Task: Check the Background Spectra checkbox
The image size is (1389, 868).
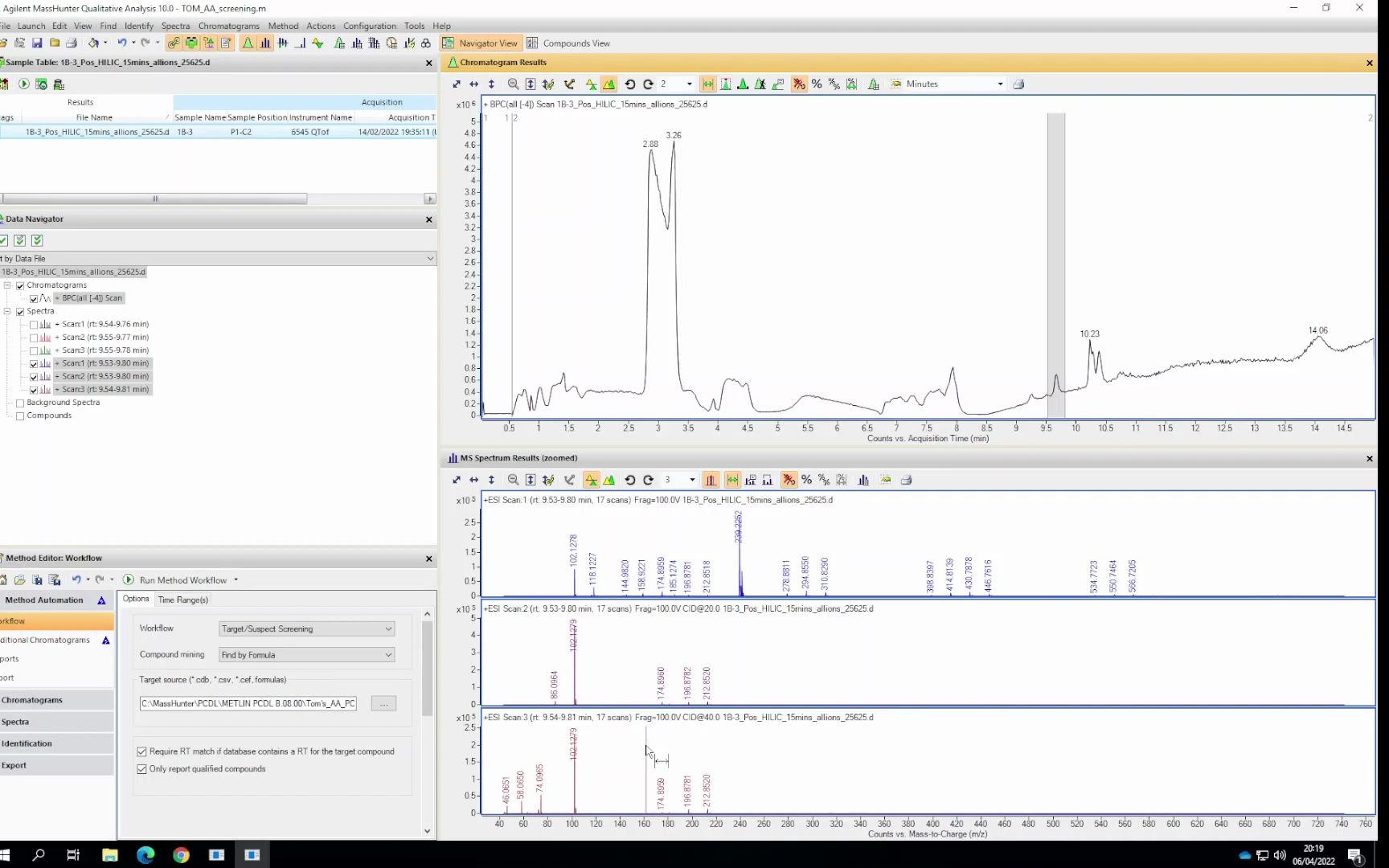Action: pyautogui.click(x=20, y=403)
